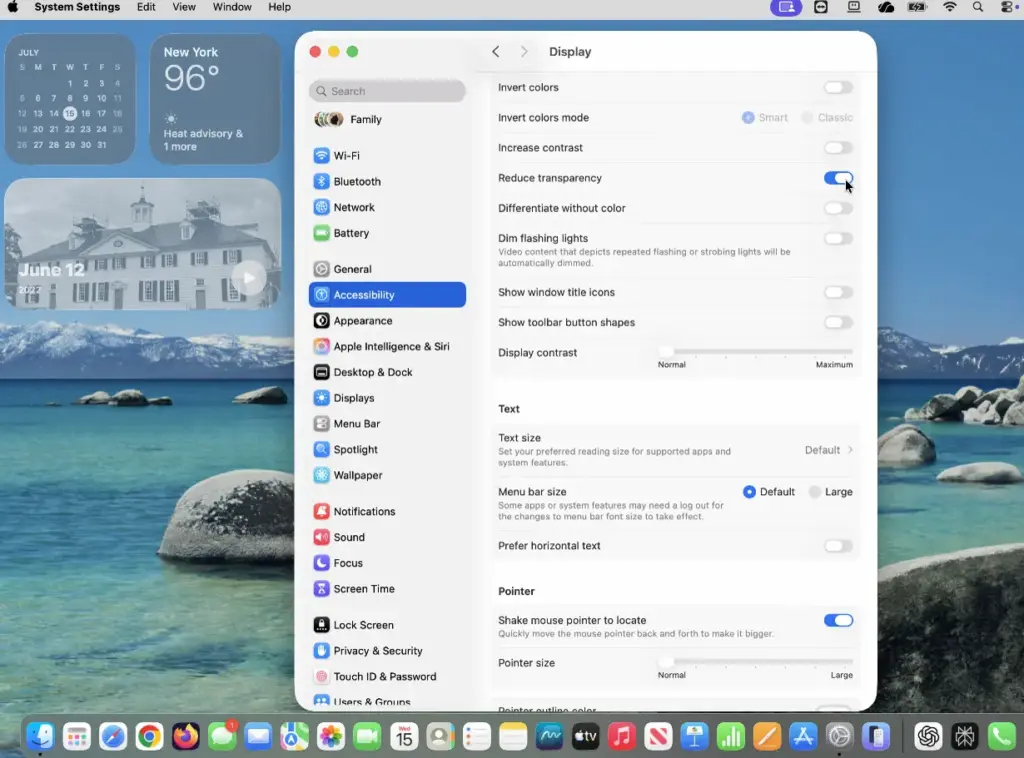
Task: Open the Help menu
Action: tap(280, 7)
